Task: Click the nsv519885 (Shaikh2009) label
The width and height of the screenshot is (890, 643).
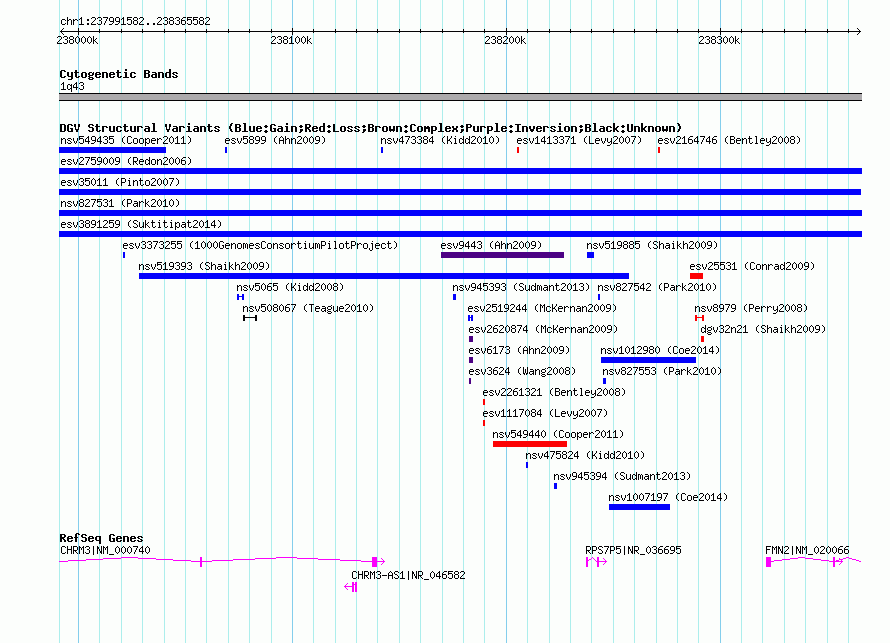Action: [652, 245]
